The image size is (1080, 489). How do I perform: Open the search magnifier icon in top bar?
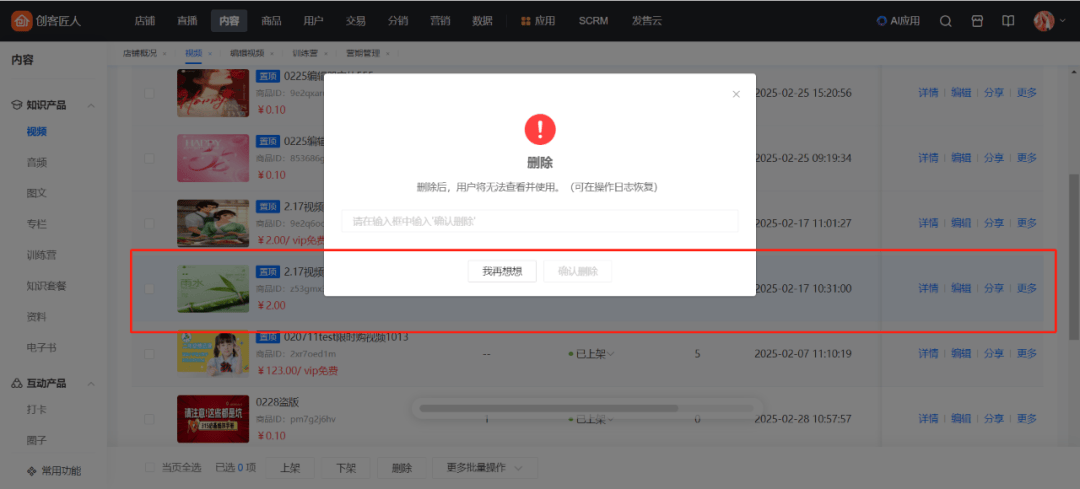click(x=945, y=21)
